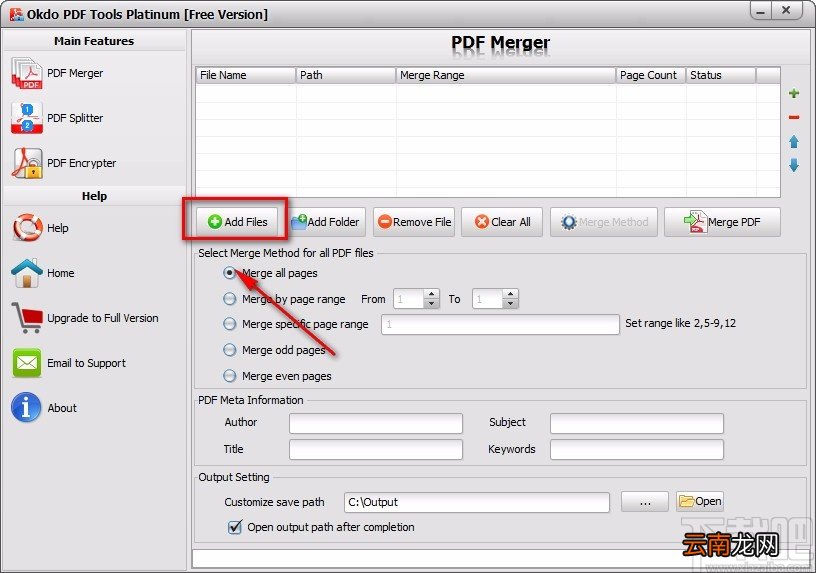The image size is (816, 573).
Task: Open the PDF Encrypter feature icon
Action: click(27, 163)
